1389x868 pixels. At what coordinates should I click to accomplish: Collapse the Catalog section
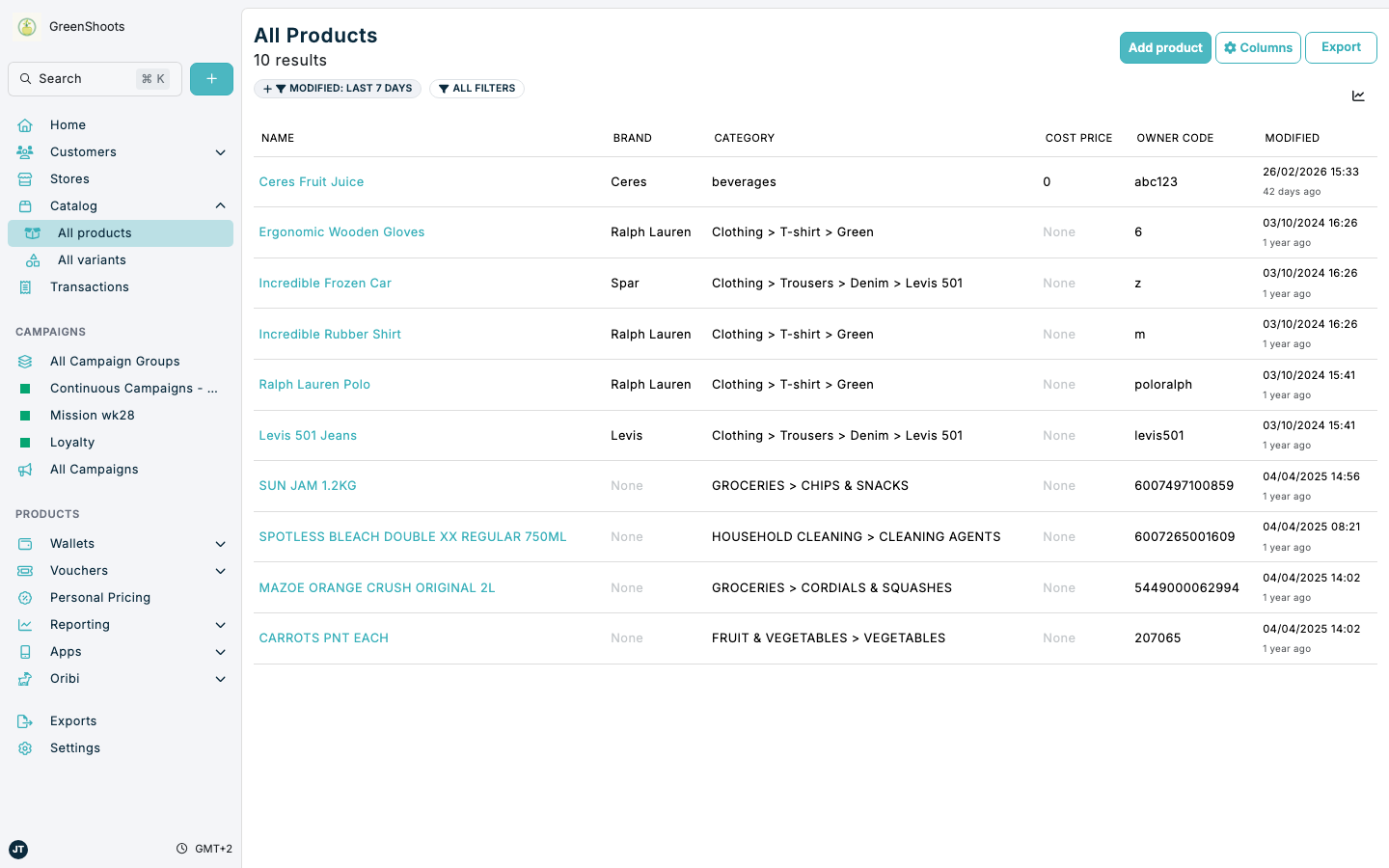point(220,205)
